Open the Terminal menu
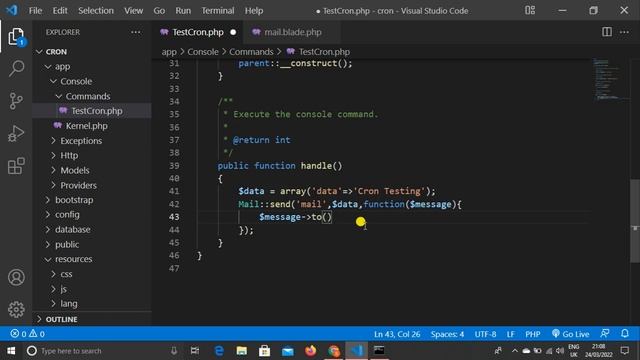This screenshot has height=360, width=640. point(218,11)
